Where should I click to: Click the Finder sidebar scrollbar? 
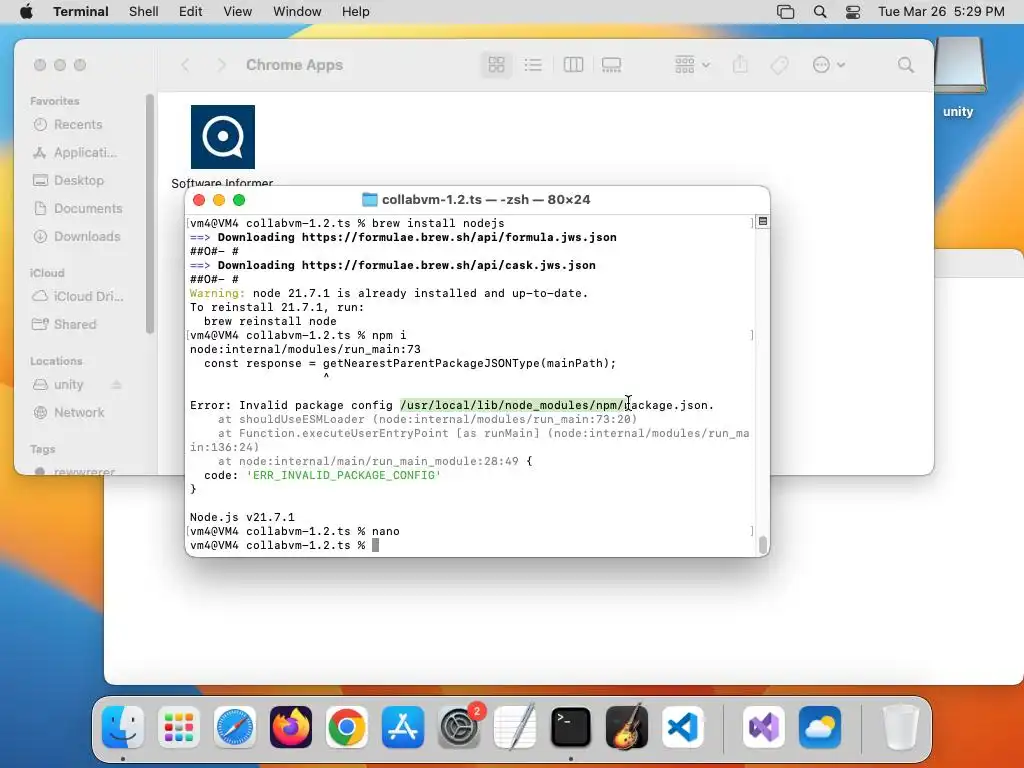pos(150,214)
